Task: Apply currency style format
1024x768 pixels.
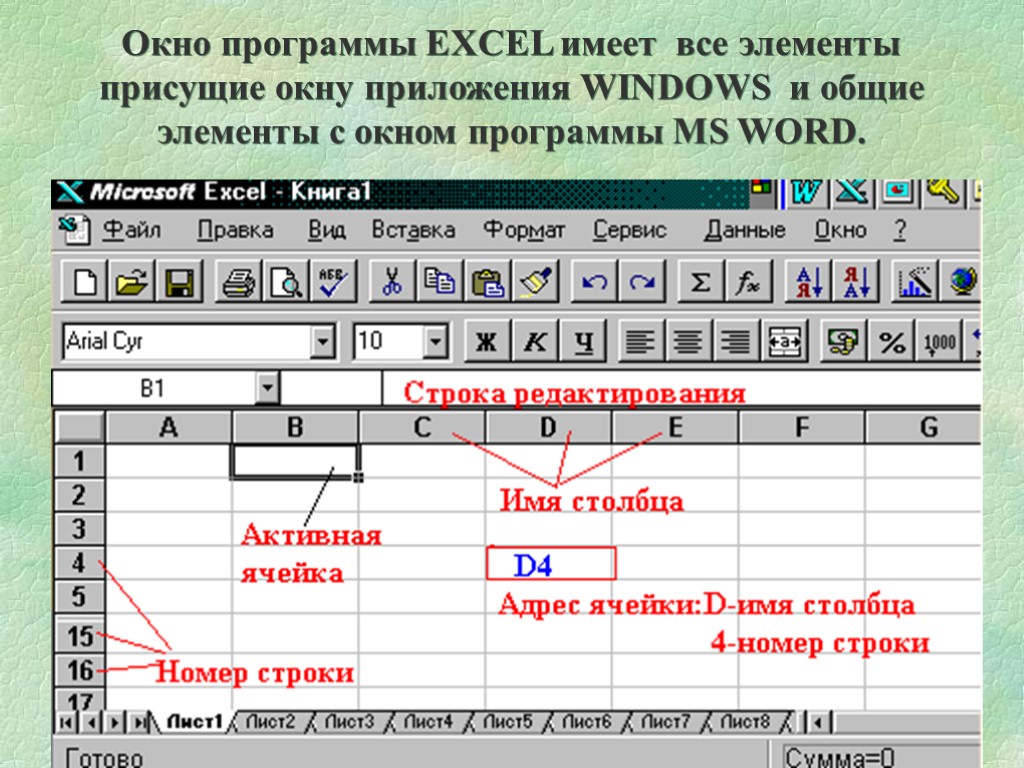Action: 843,341
